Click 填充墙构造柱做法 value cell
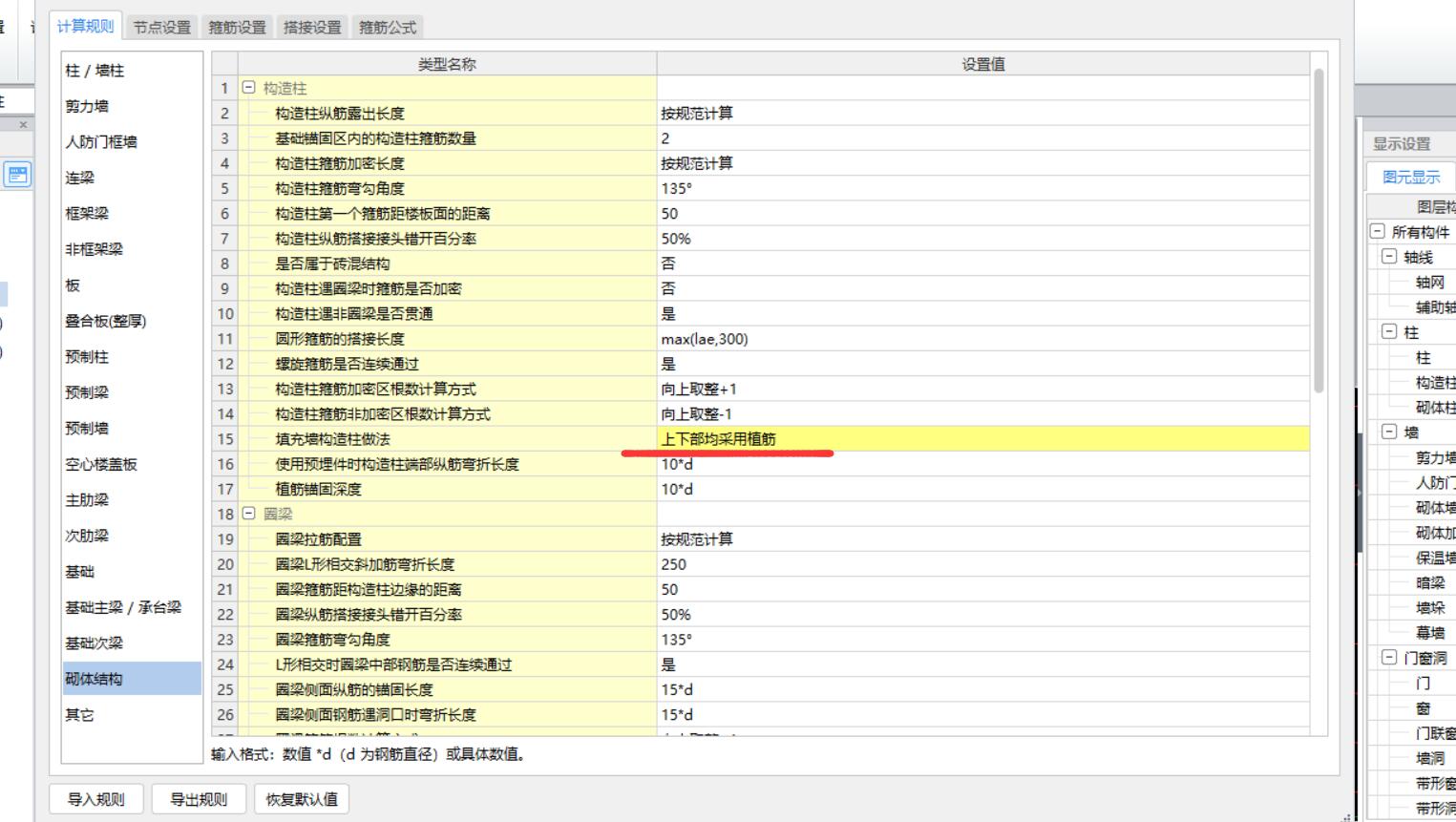 click(983, 439)
